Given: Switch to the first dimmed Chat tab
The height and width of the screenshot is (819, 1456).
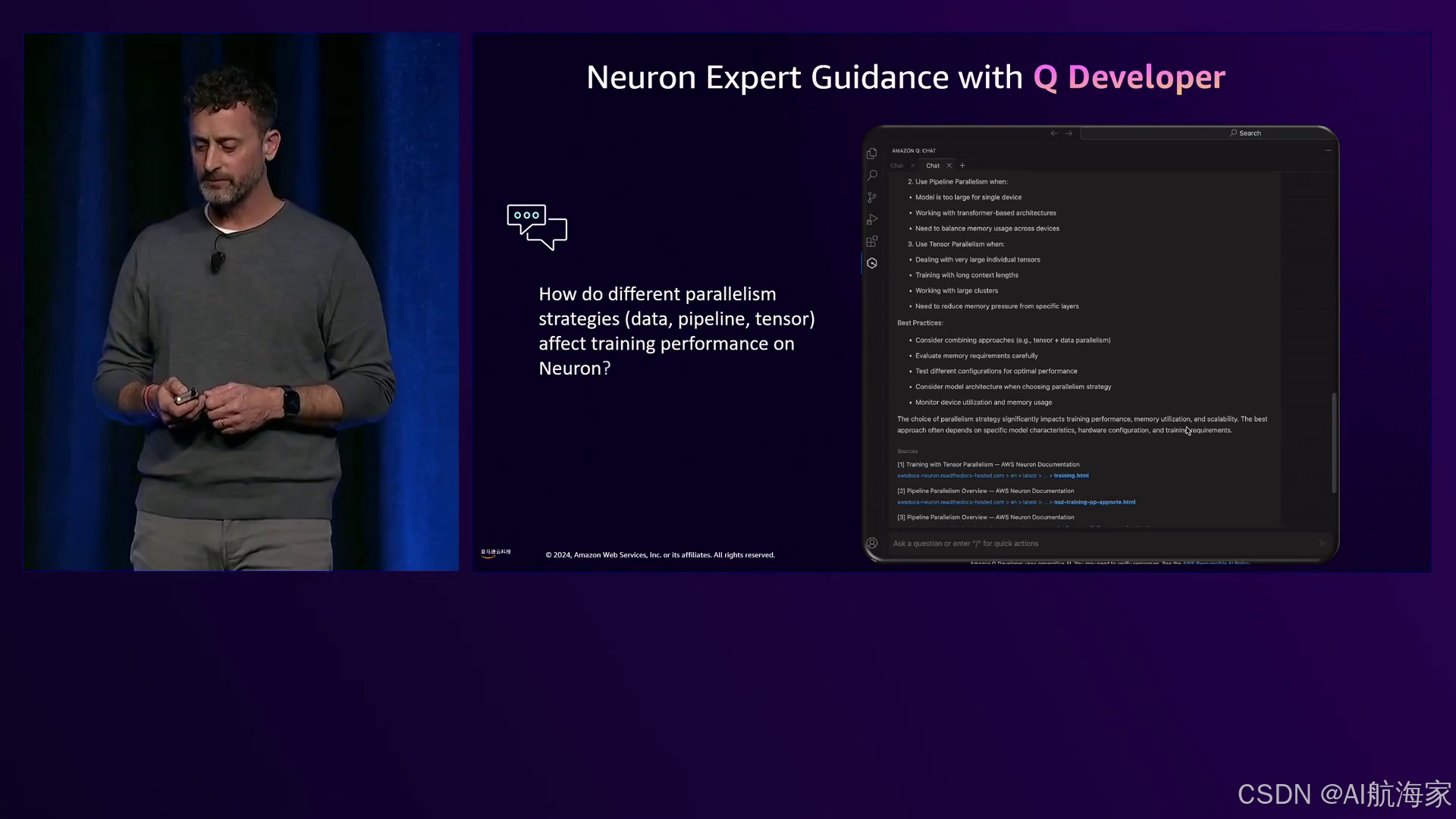Looking at the screenshot, I should click(x=897, y=165).
